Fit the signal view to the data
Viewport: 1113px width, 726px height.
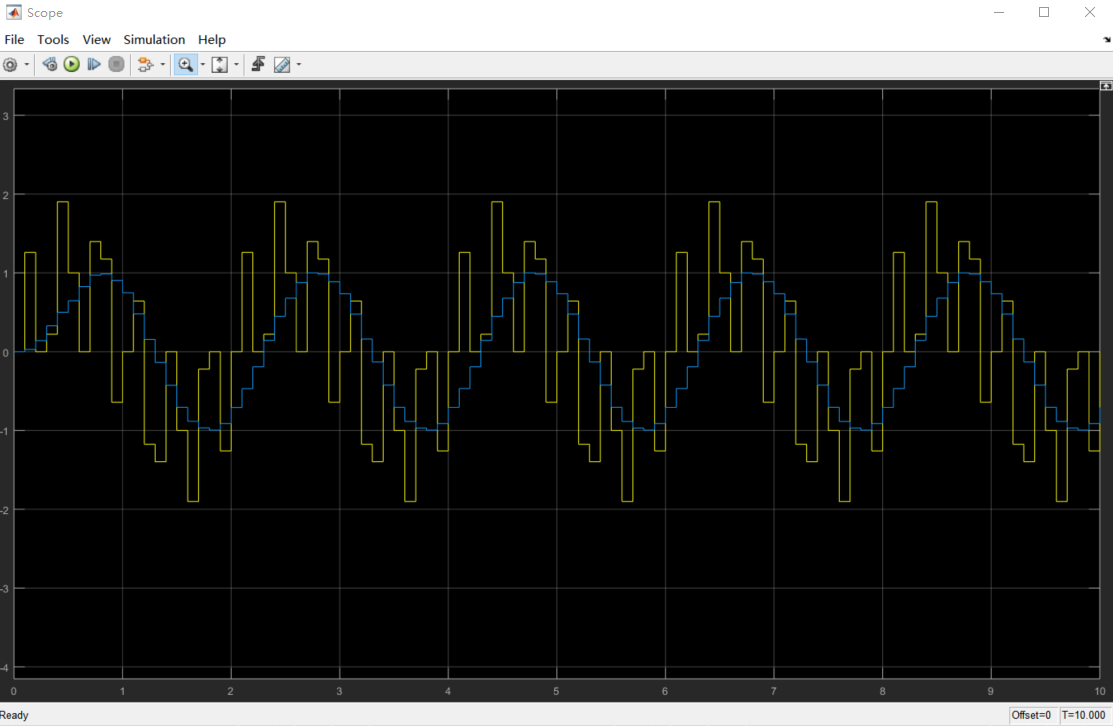(218, 64)
